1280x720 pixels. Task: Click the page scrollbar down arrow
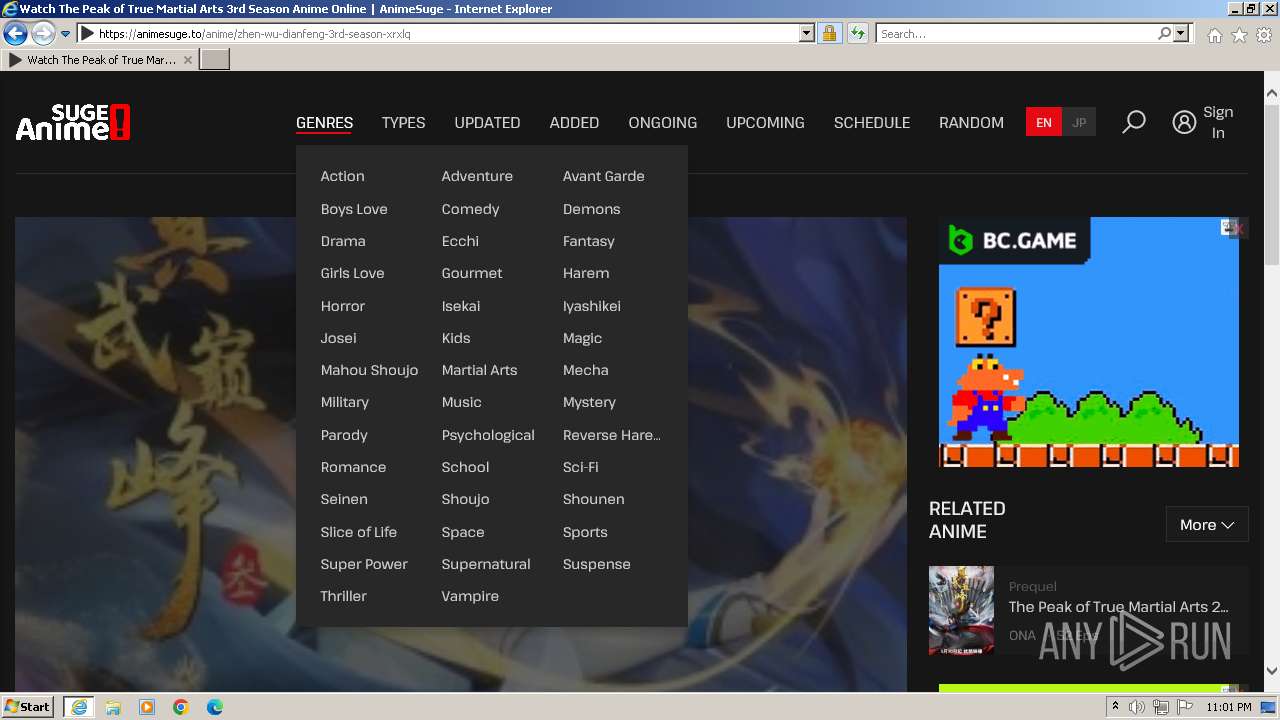pyautogui.click(x=1271, y=671)
